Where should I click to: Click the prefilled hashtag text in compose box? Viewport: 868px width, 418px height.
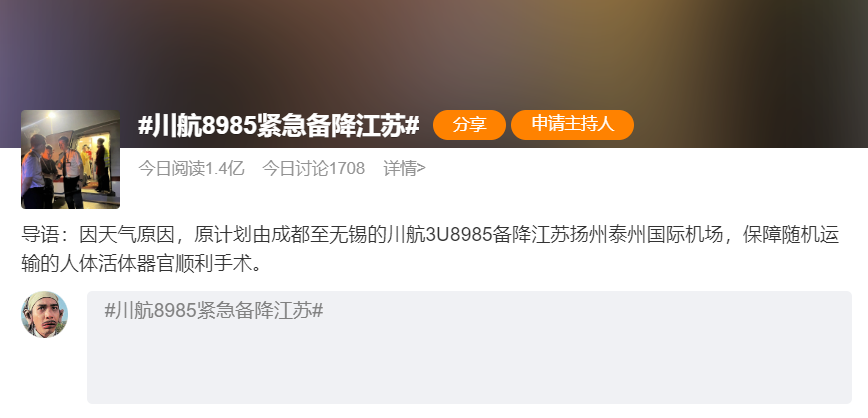pyautogui.click(x=214, y=311)
